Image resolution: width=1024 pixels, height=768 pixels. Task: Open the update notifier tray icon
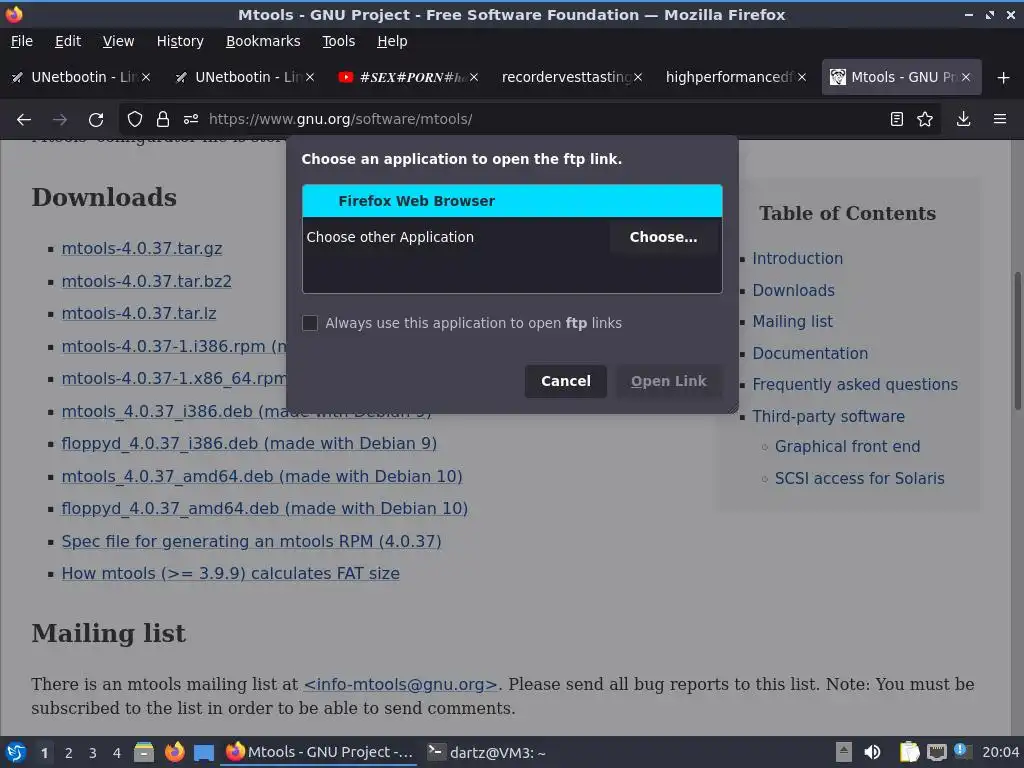pos(962,751)
